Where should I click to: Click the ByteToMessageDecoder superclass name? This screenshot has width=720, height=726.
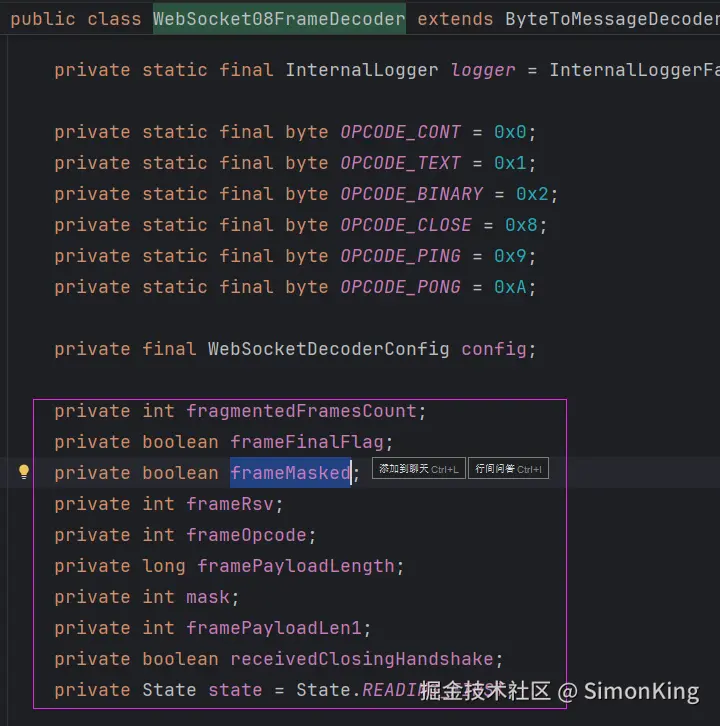(610, 19)
